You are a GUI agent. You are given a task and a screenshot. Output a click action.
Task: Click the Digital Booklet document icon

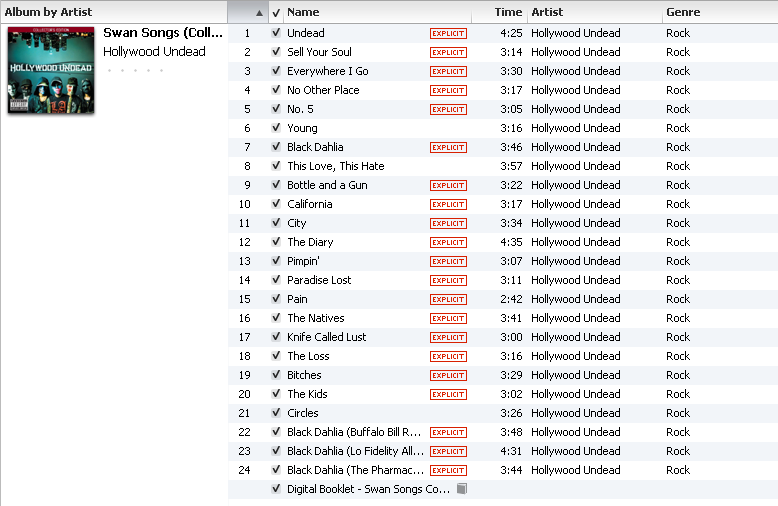click(x=461, y=489)
